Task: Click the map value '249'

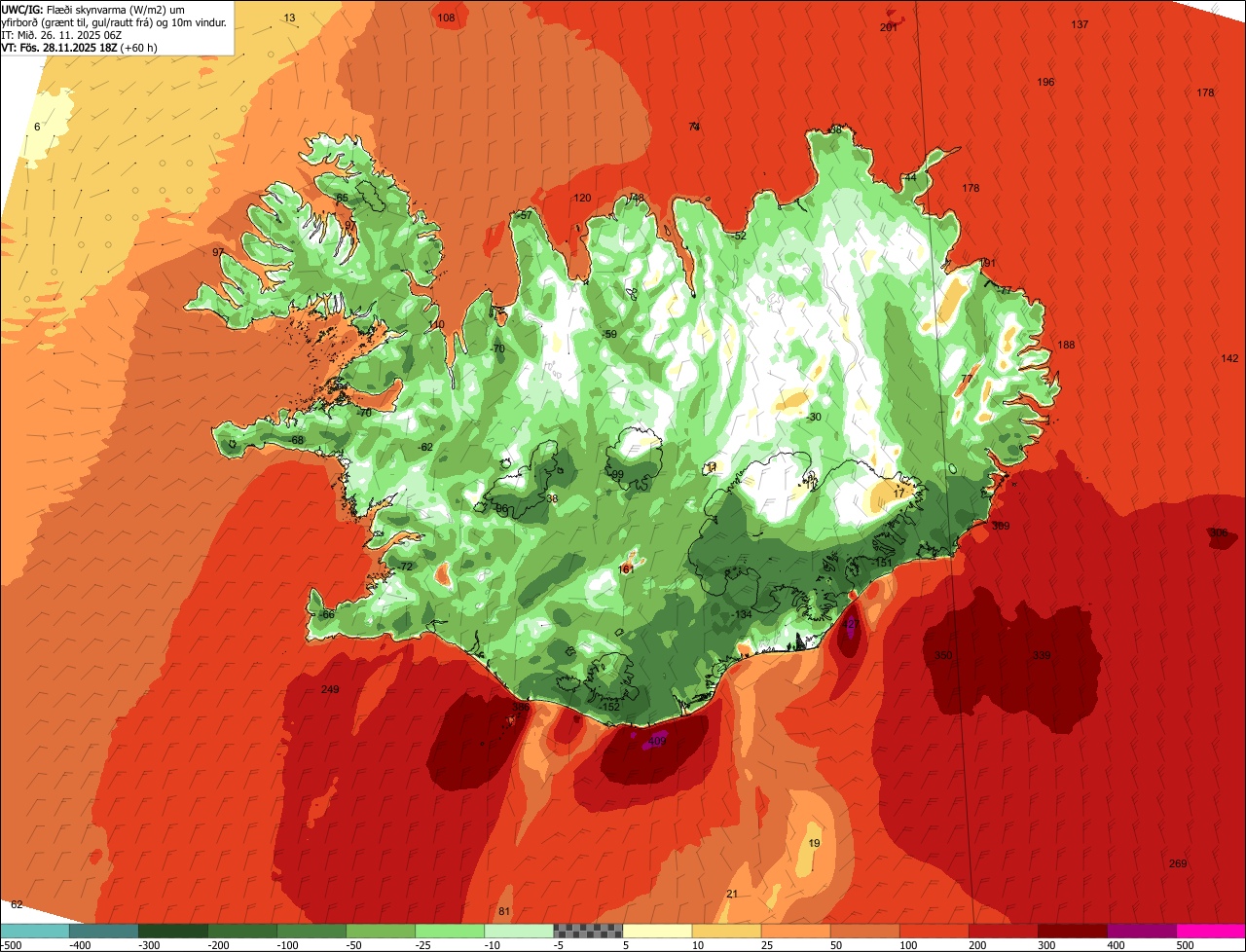Action: point(330,690)
